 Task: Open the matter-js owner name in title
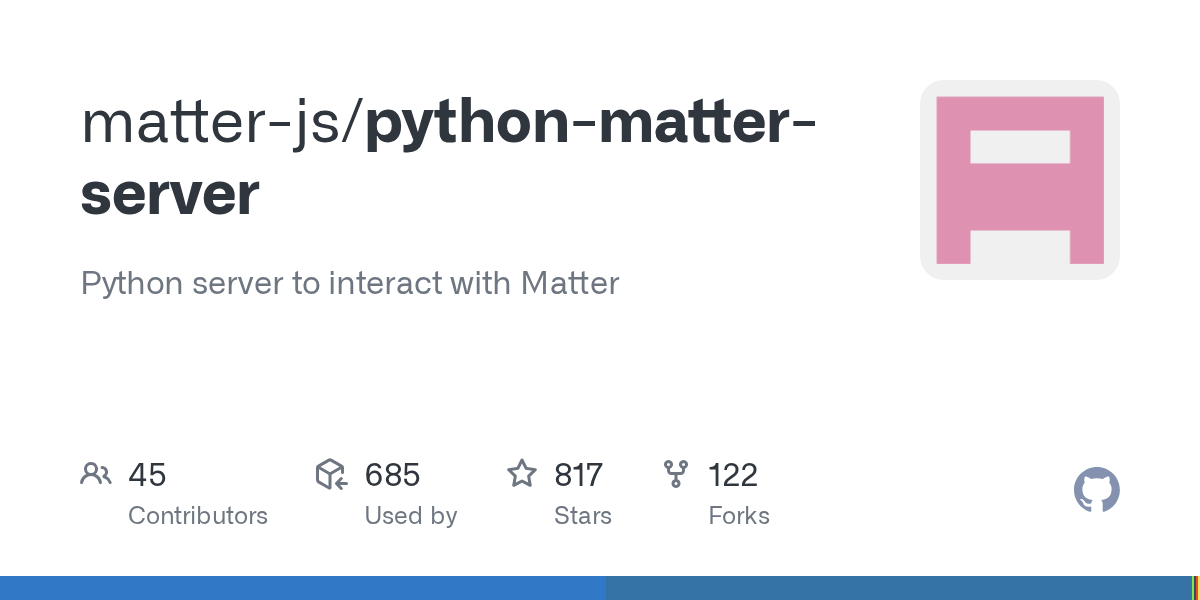[x=213, y=121]
